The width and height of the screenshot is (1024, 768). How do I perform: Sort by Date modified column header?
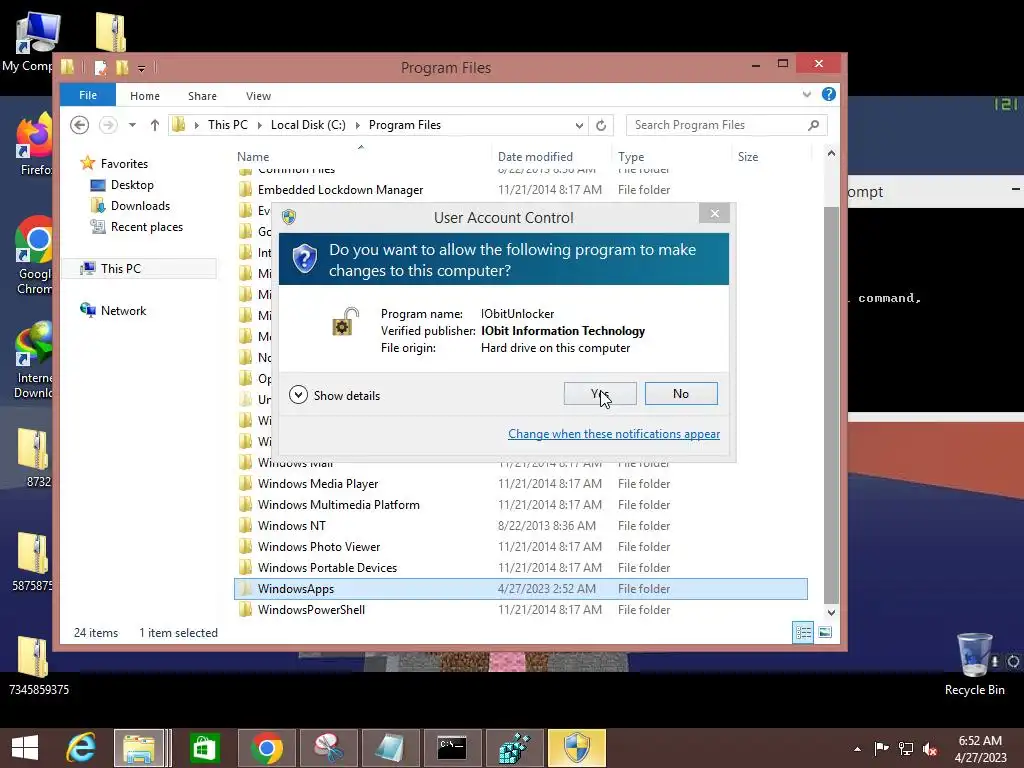click(535, 157)
